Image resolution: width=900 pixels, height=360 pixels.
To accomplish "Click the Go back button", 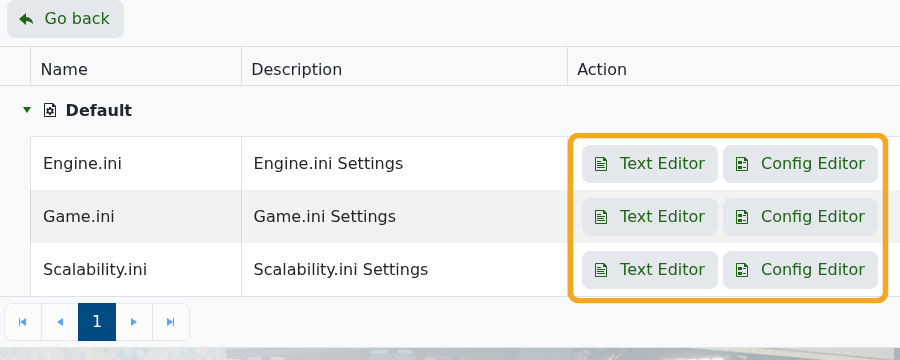I will pos(65,18).
